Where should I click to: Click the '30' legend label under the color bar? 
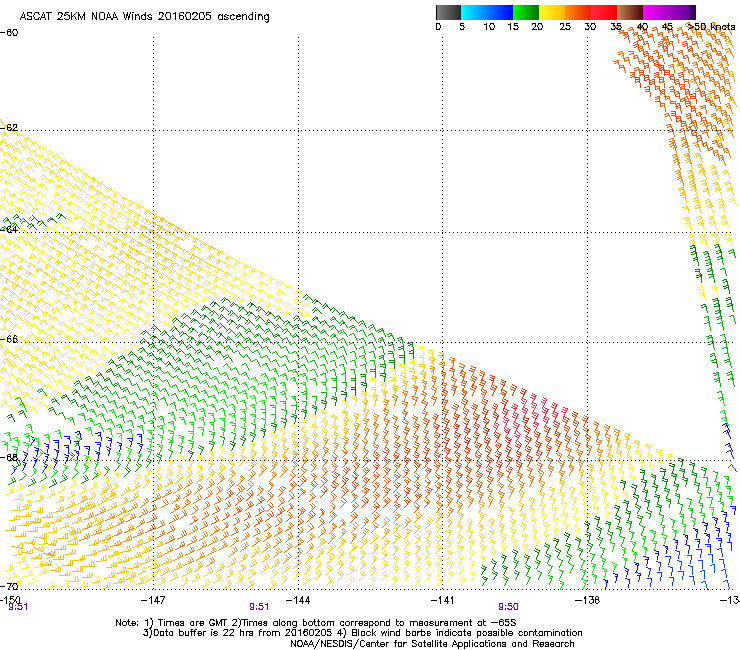(x=590, y=27)
